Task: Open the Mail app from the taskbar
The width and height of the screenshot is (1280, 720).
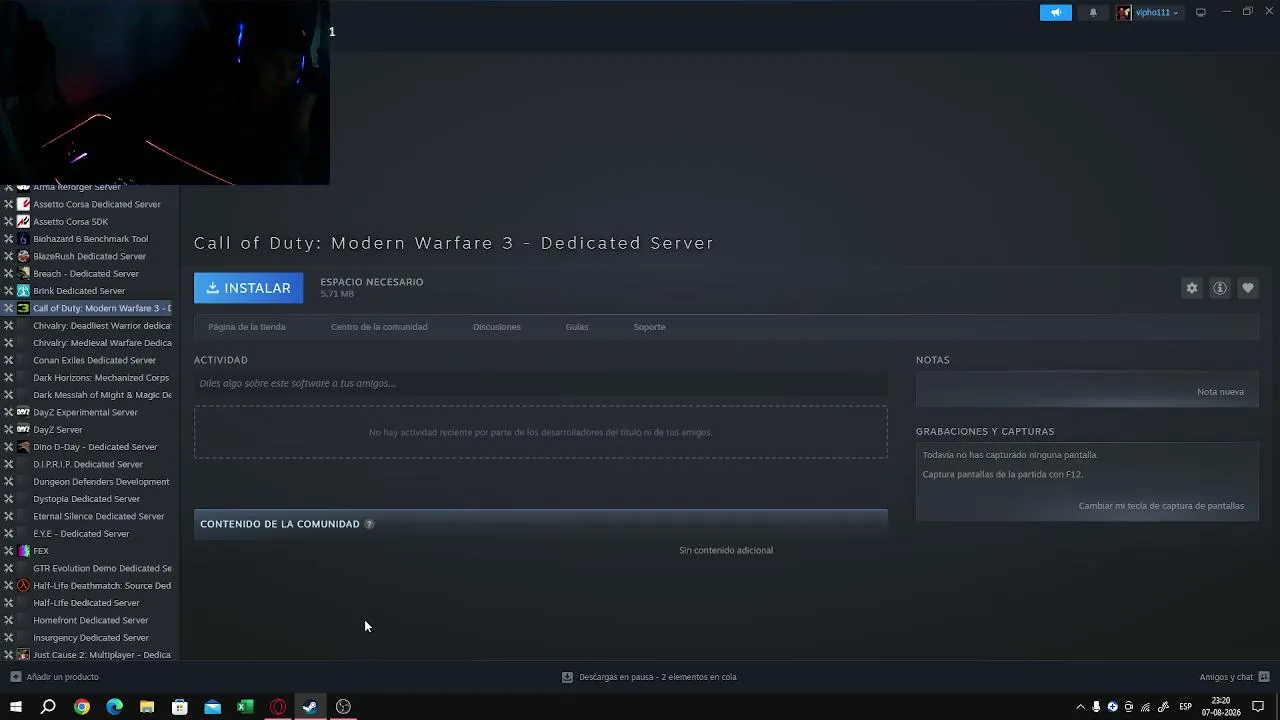Action: [x=213, y=707]
